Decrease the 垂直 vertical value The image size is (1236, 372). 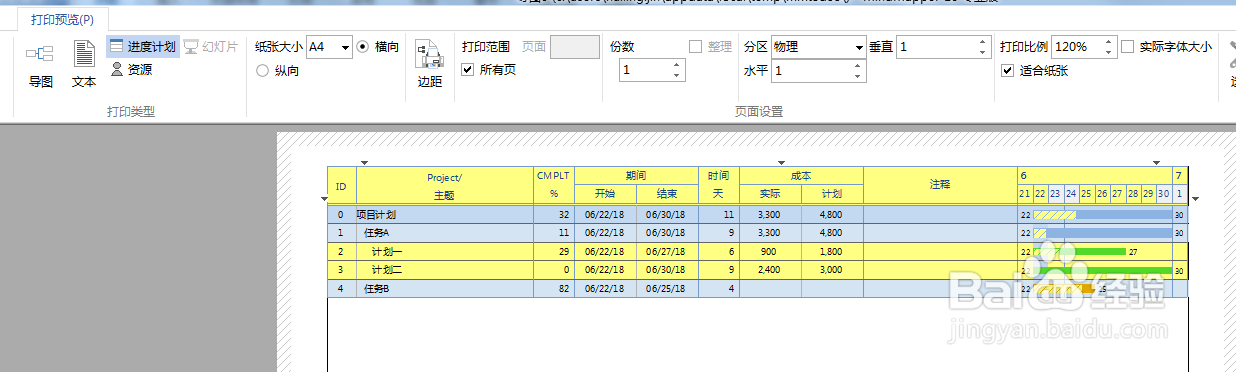982,52
